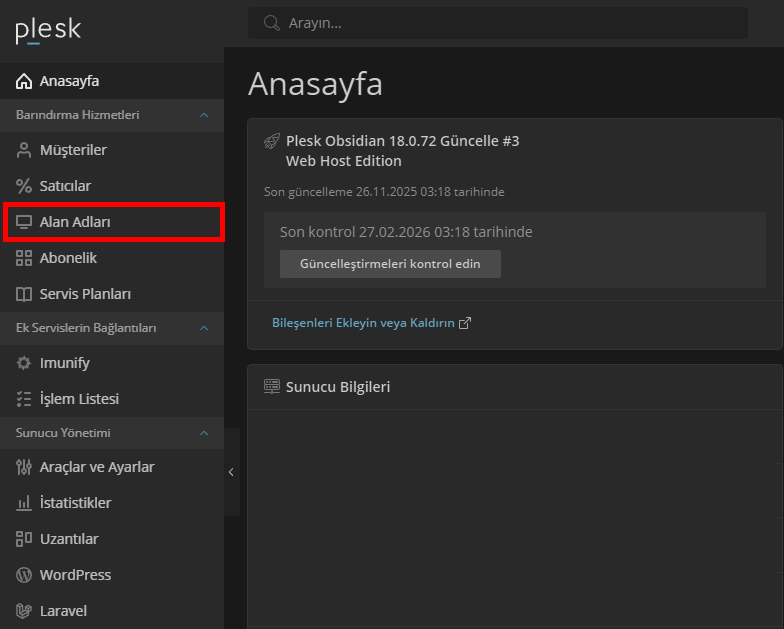Click the Anasayfa home icon
The image size is (784, 629).
tap(24, 81)
